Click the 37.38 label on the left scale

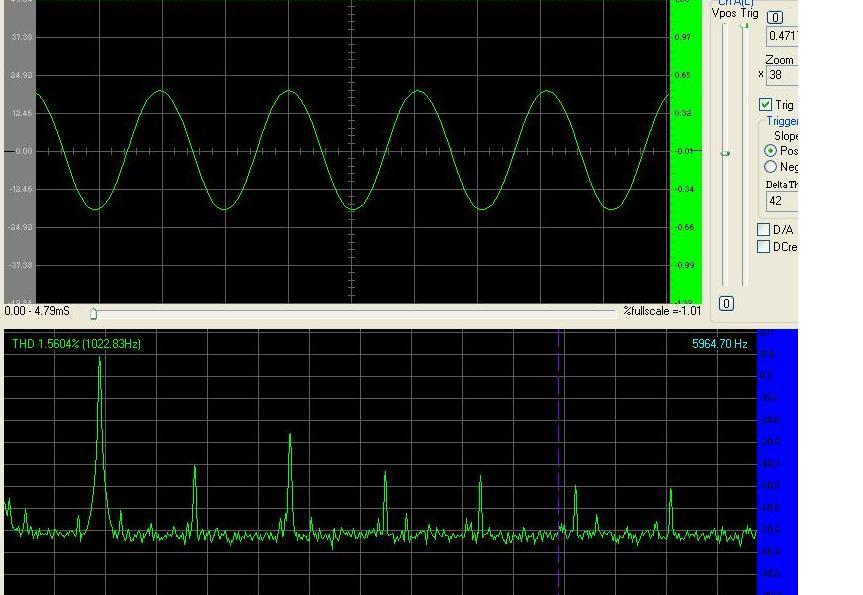(21, 37)
